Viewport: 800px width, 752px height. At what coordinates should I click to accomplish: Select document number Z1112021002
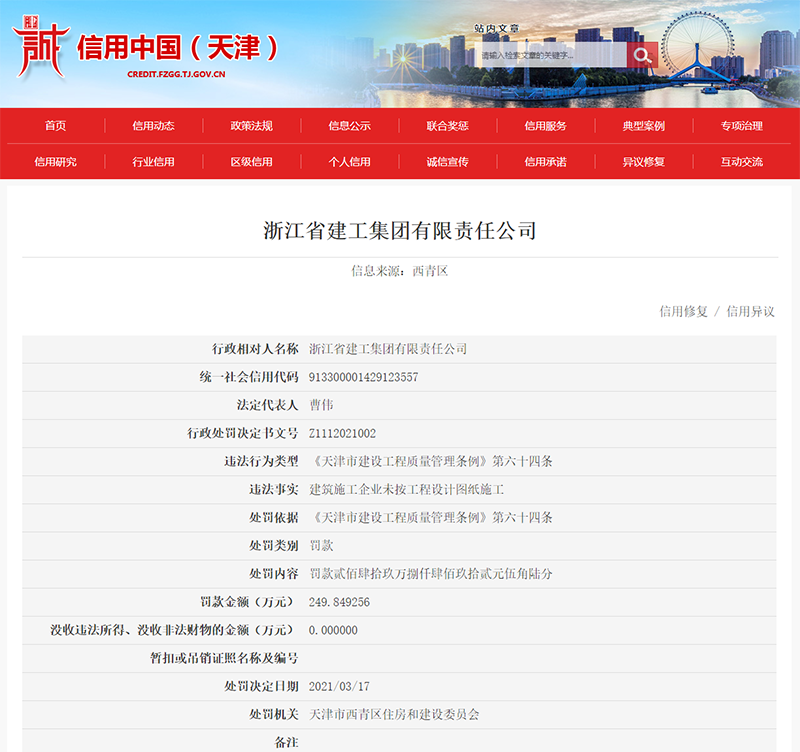tap(342, 433)
